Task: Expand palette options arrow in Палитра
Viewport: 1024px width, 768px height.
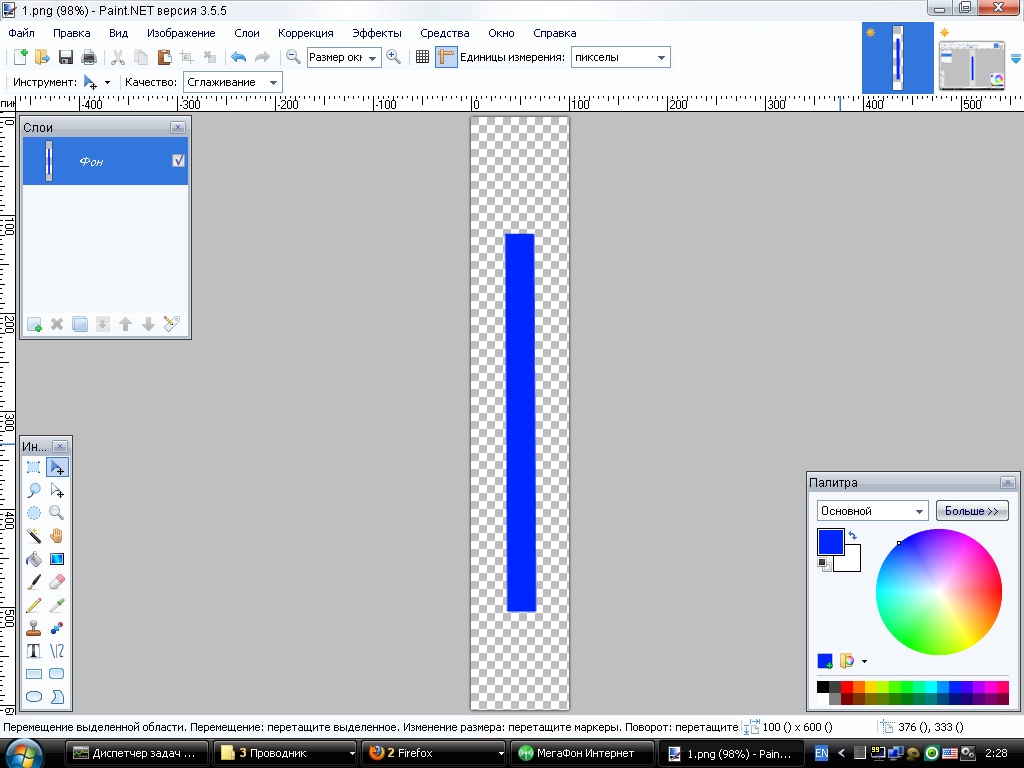Action: (x=864, y=662)
